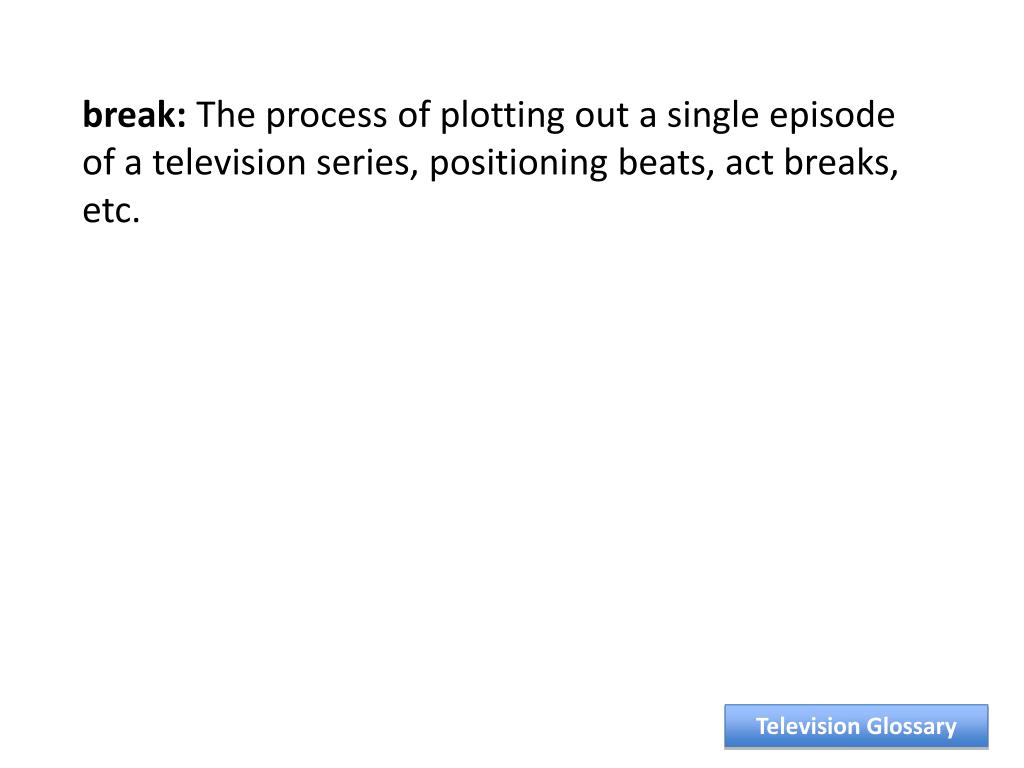The height and width of the screenshot is (768, 1024).
Task: Click the word "series," in the text
Action: (x=367, y=165)
